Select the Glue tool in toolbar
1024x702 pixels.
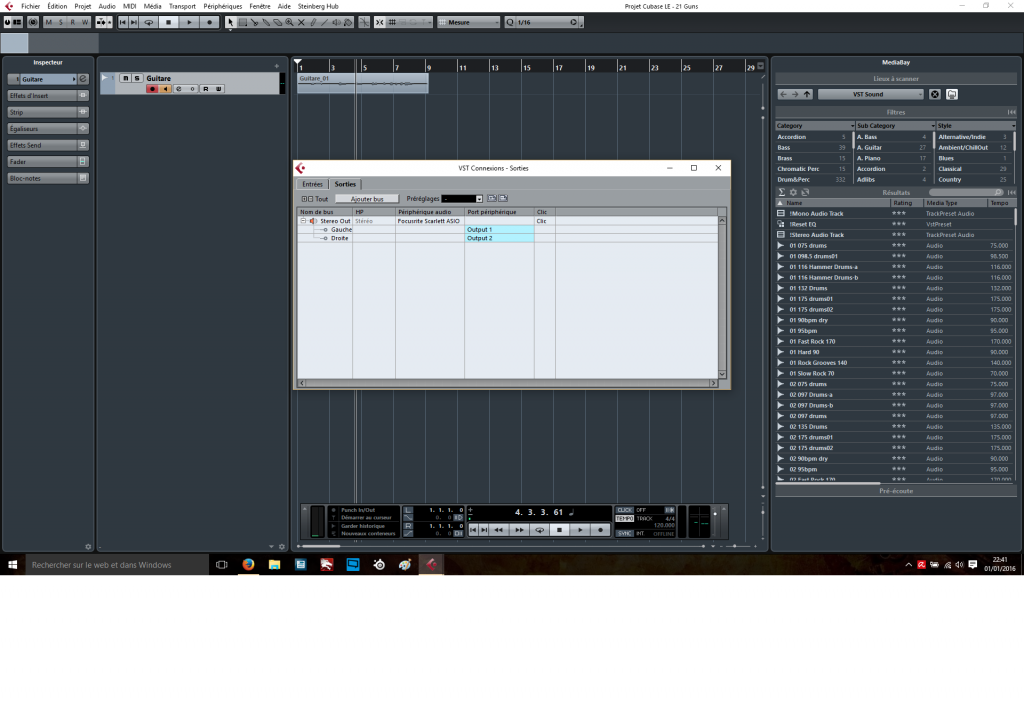pos(266,22)
